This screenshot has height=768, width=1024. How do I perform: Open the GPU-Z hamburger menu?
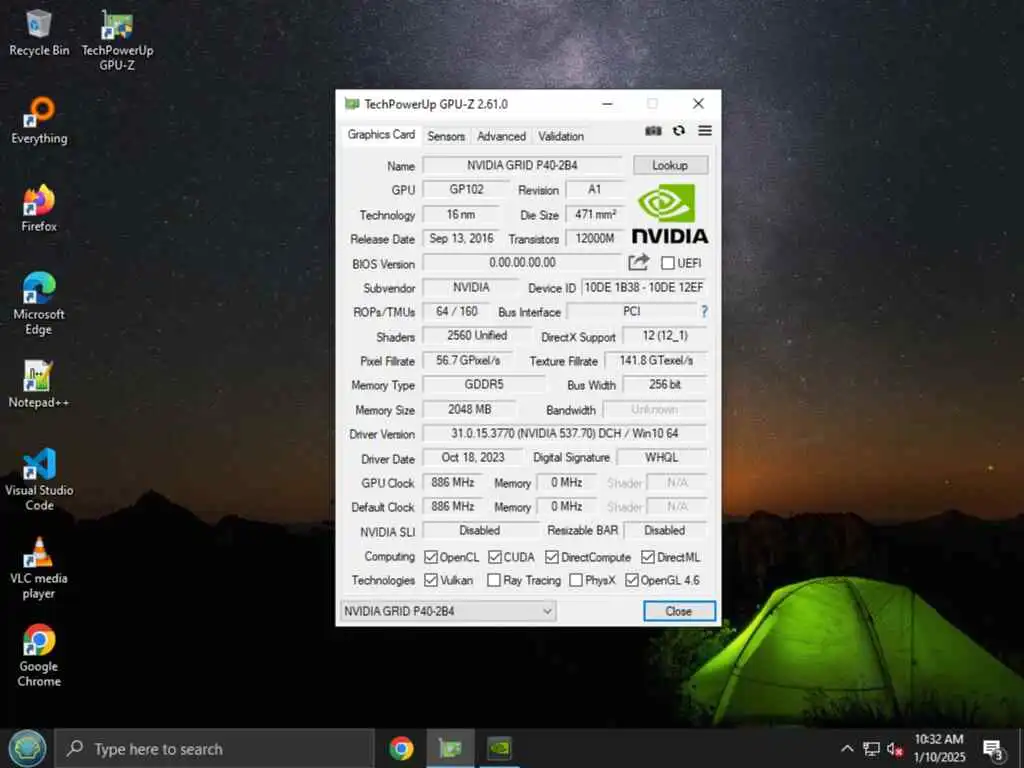(x=705, y=131)
